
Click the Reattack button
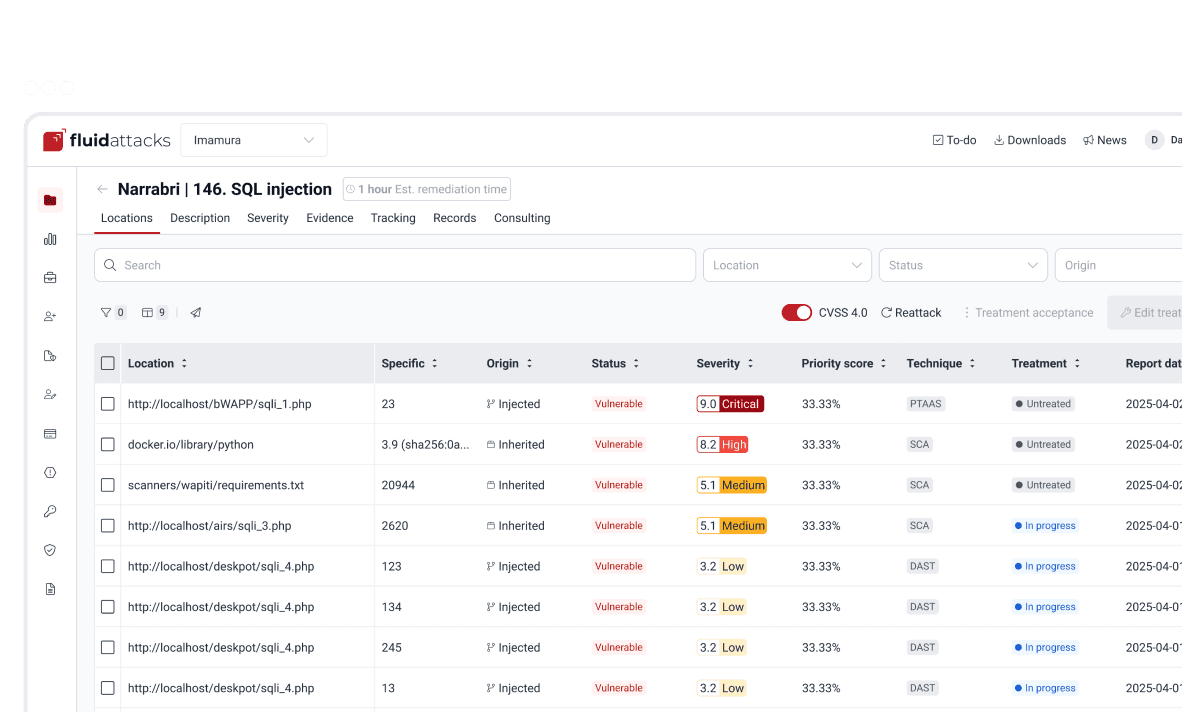coord(911,313)
